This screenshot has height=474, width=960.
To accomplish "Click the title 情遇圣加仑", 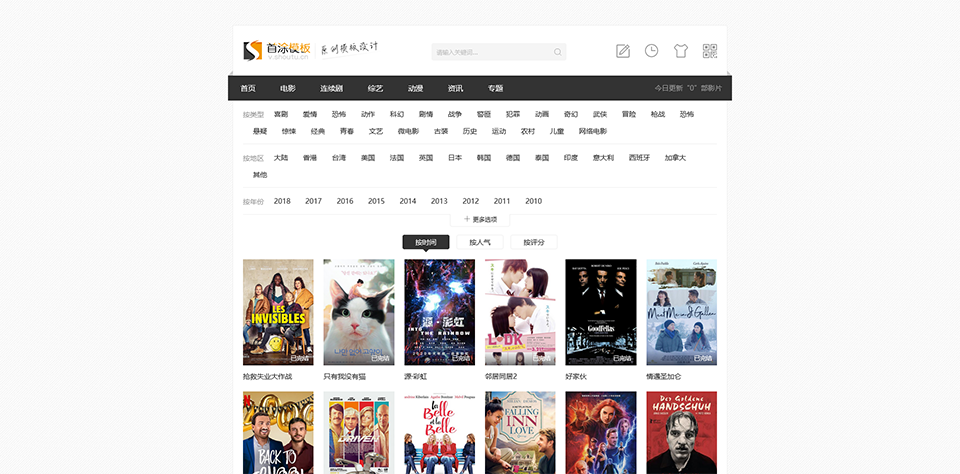I will pos(664,377).
